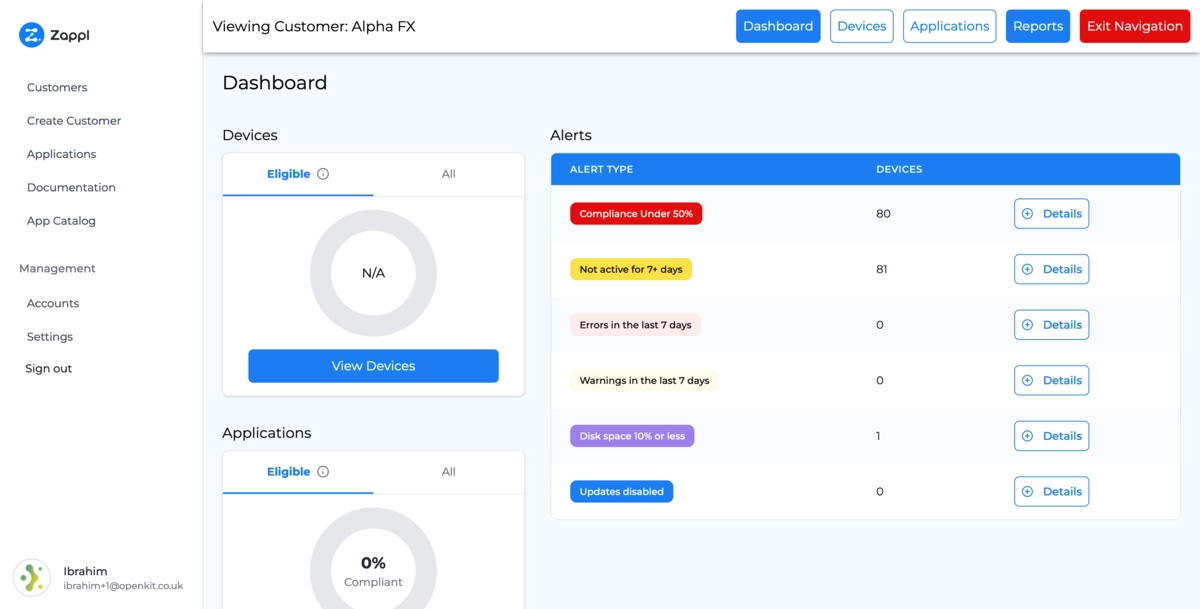Image resolution: width=1200 pixels, height=609 pixels.
Task: Click the plus icon on Updates disabled Details
Action: (x=1028, y=491)
